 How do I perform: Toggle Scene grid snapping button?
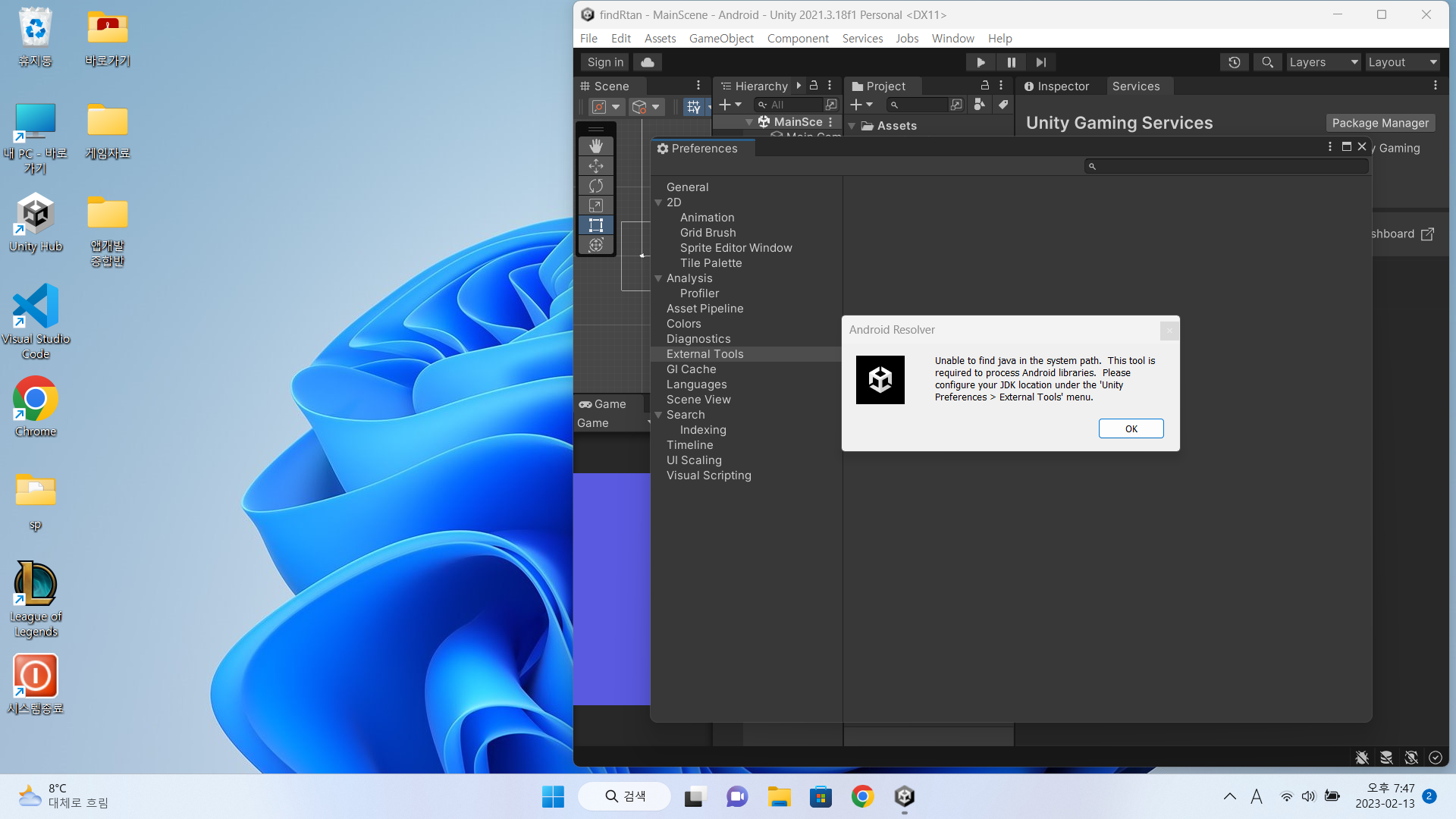tap(693, 107)
